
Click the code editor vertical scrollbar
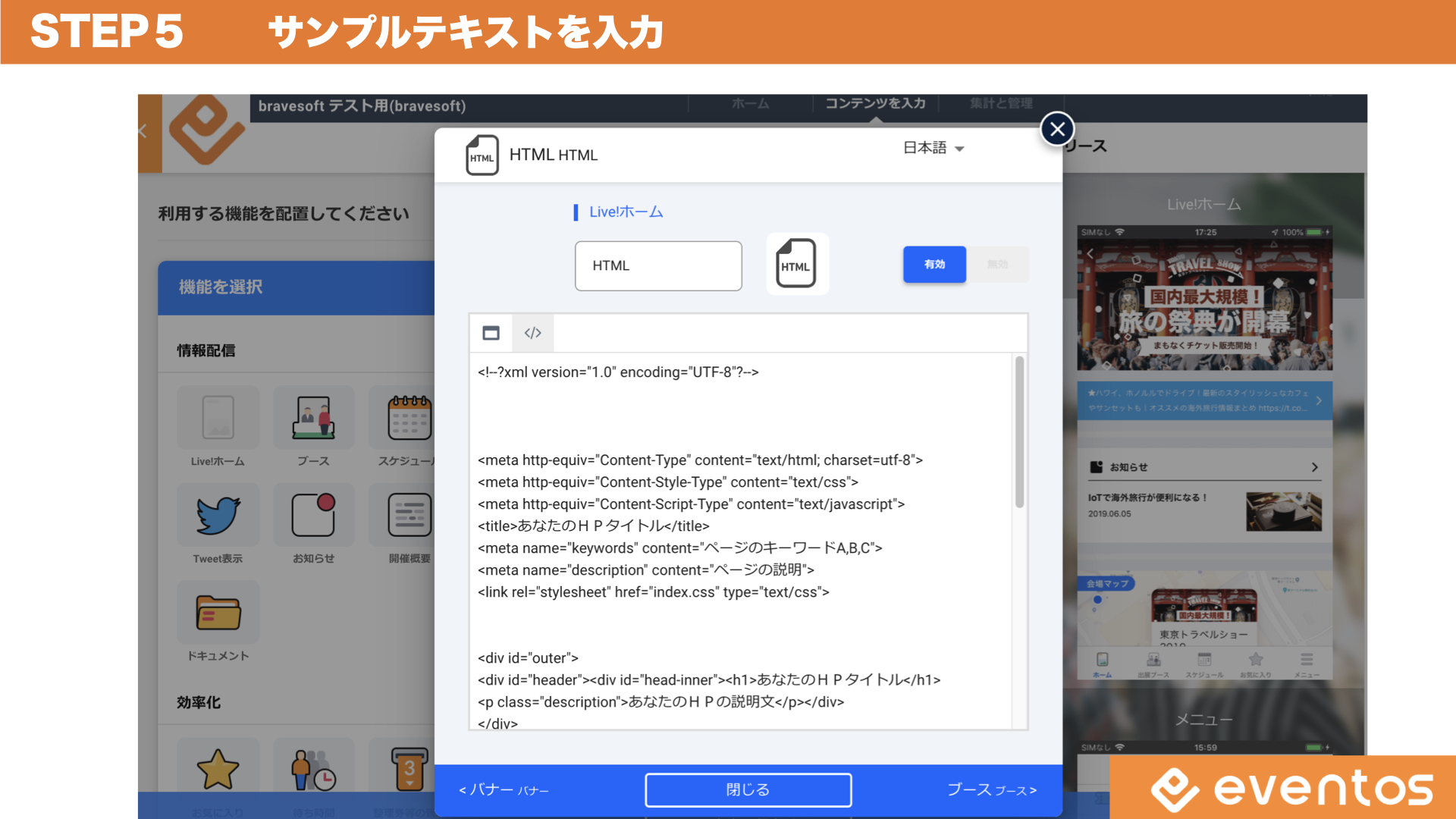[1019, 431]
